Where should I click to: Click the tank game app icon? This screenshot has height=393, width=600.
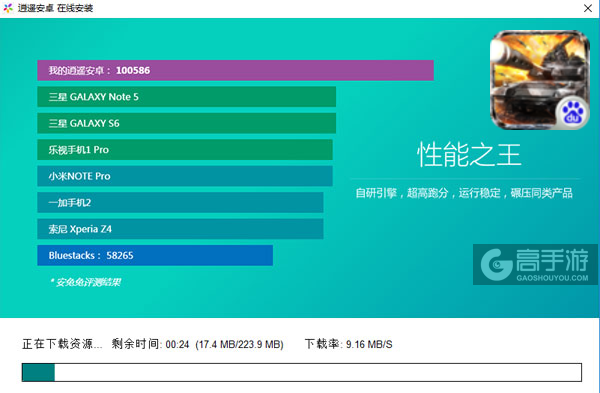click(x=540, y=80)
